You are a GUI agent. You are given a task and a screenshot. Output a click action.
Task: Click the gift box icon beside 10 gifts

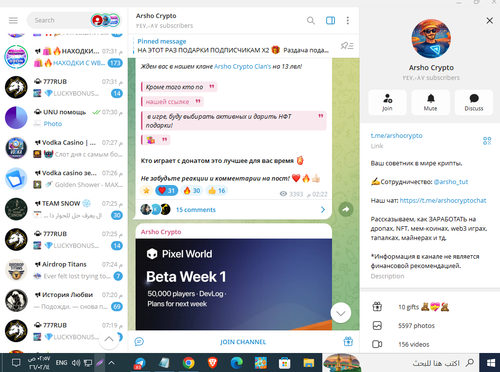tap(377, 307)
